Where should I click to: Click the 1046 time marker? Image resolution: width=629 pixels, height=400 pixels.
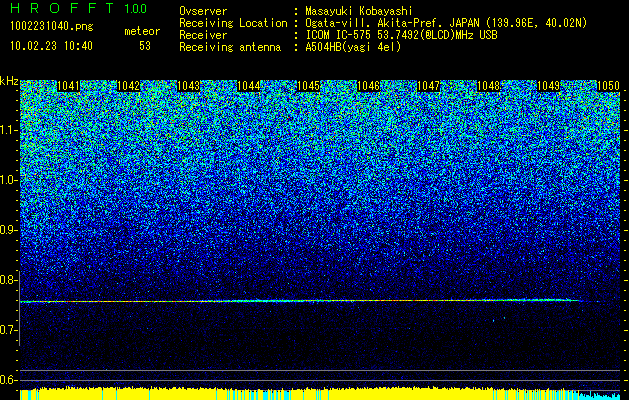368,86
